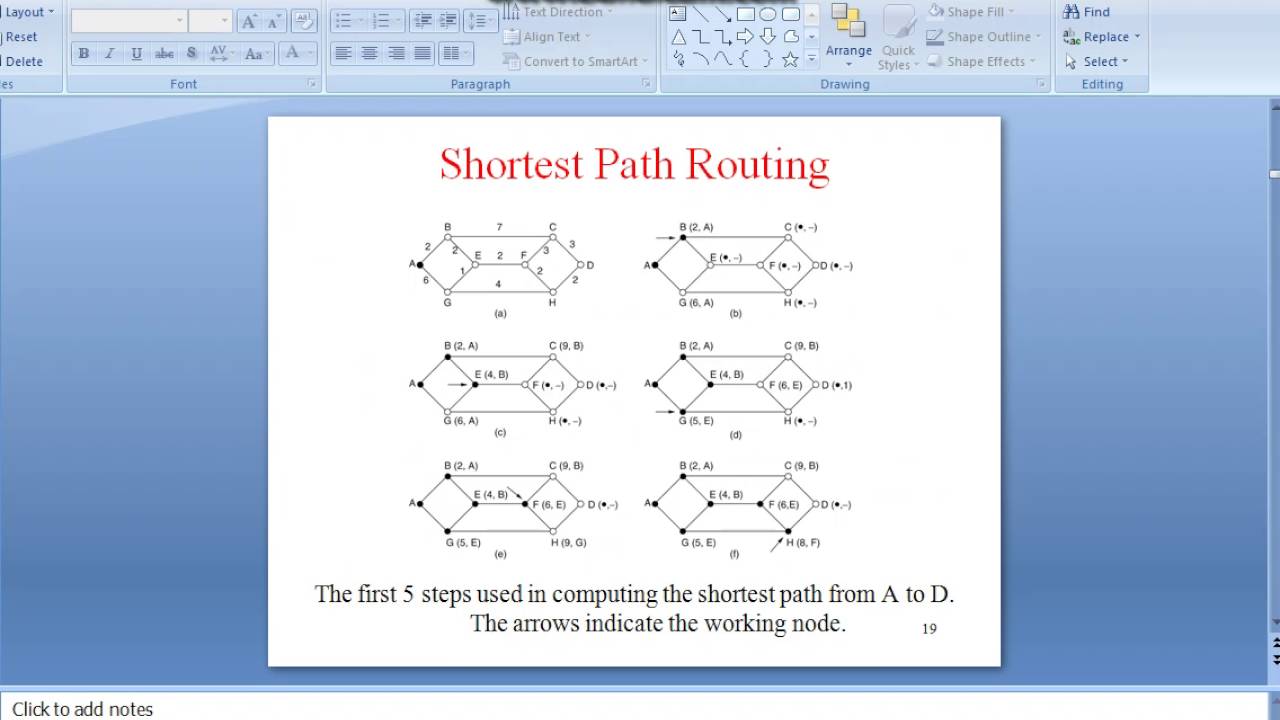Select the Rectangle shape
Image resolution: width=1280 pixels, height=720 pixels.
click(746, 13)
